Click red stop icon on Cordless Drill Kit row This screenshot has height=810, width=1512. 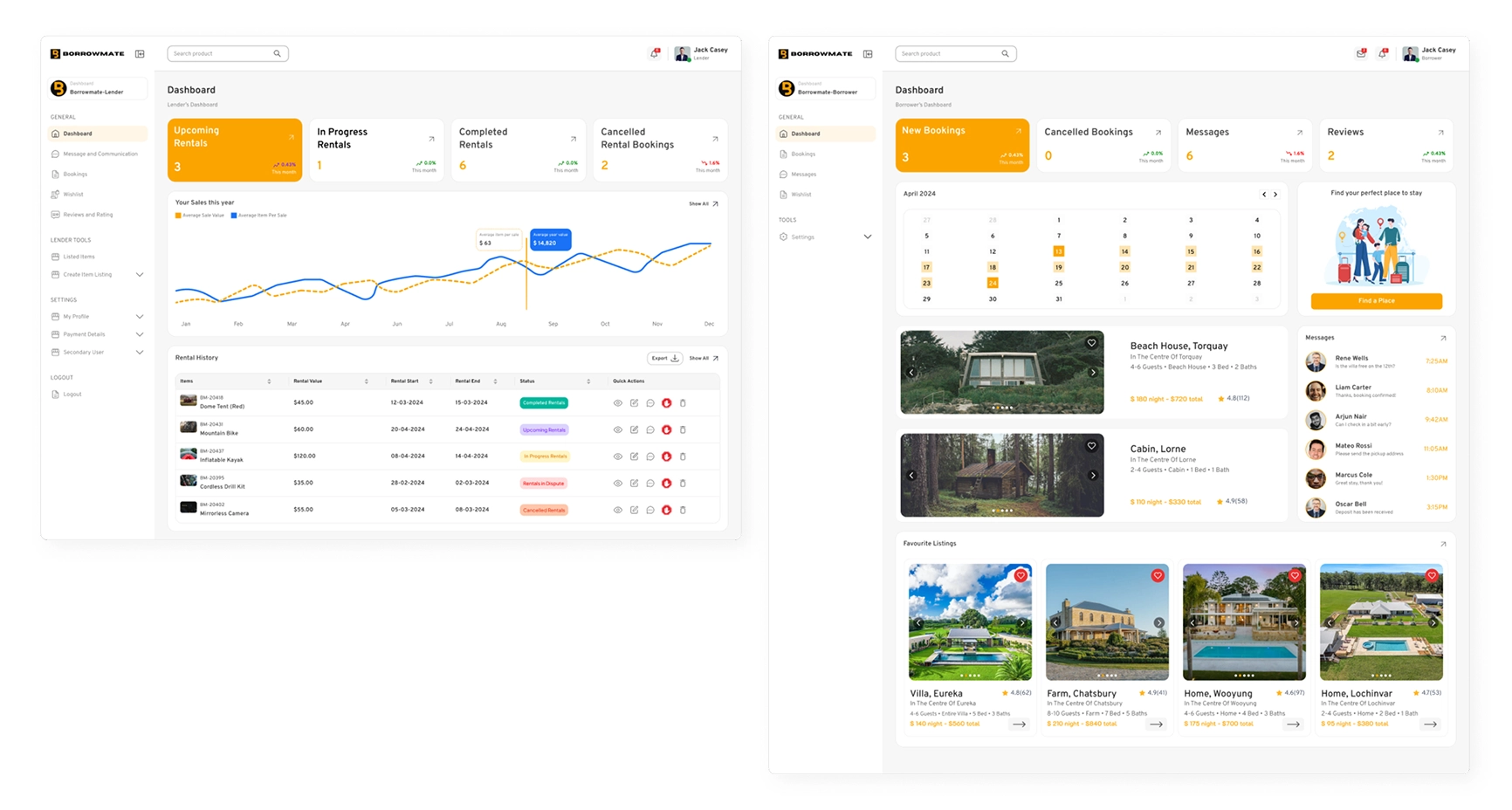click(x=666, y=483)
